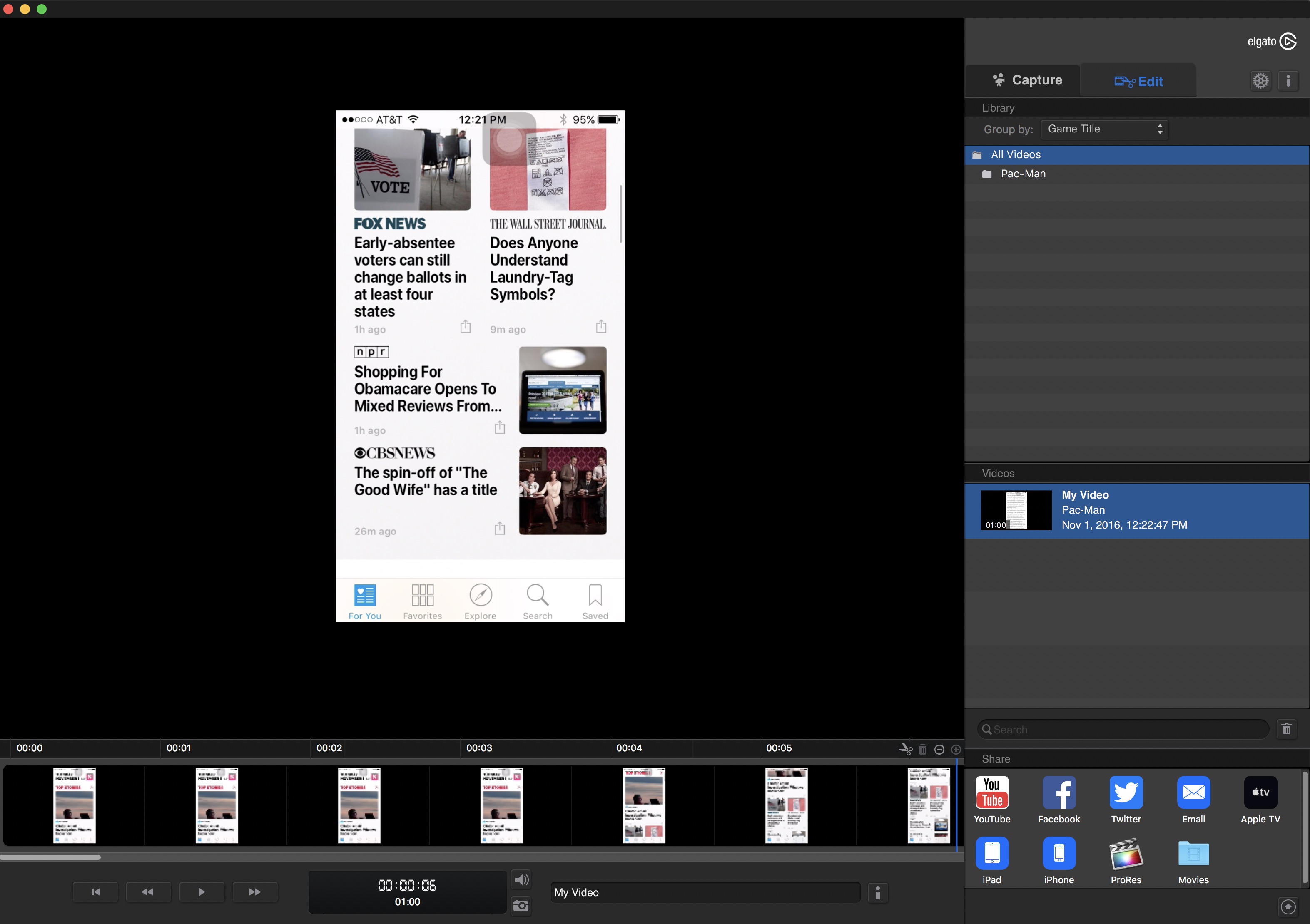This screenshot has height=924, width=1310.
Task: Open settings gear in top right
Action: [x=1260, y=80]
